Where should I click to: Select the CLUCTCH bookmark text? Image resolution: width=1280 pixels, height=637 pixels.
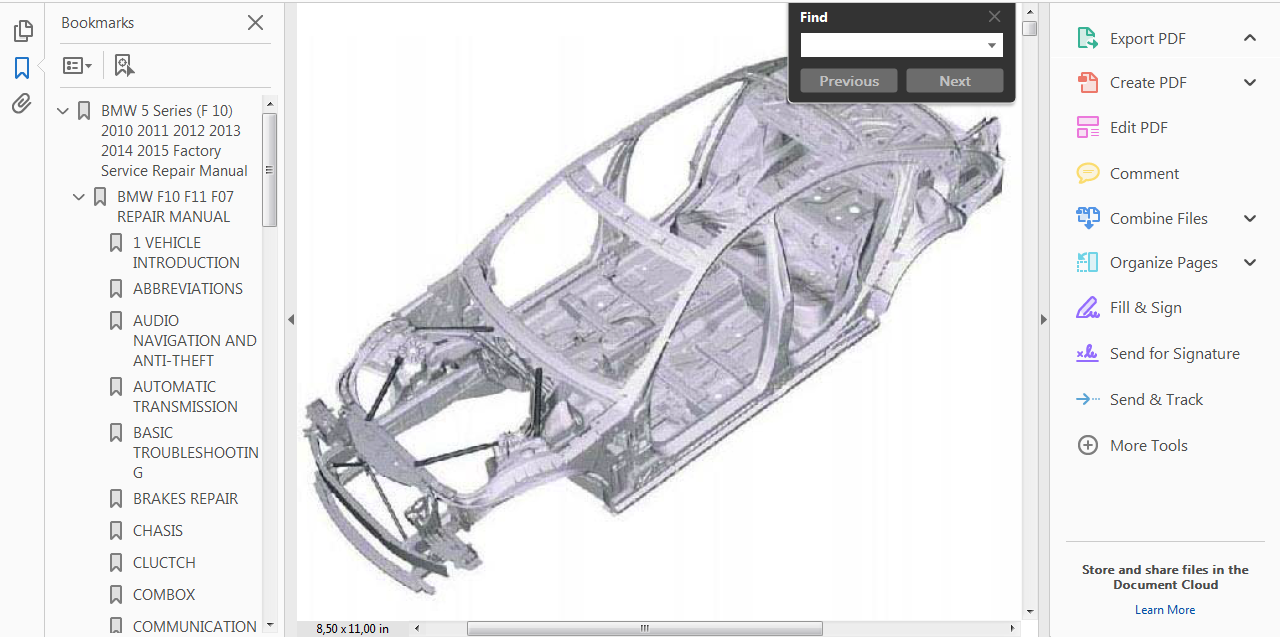(x=164, y=562)
